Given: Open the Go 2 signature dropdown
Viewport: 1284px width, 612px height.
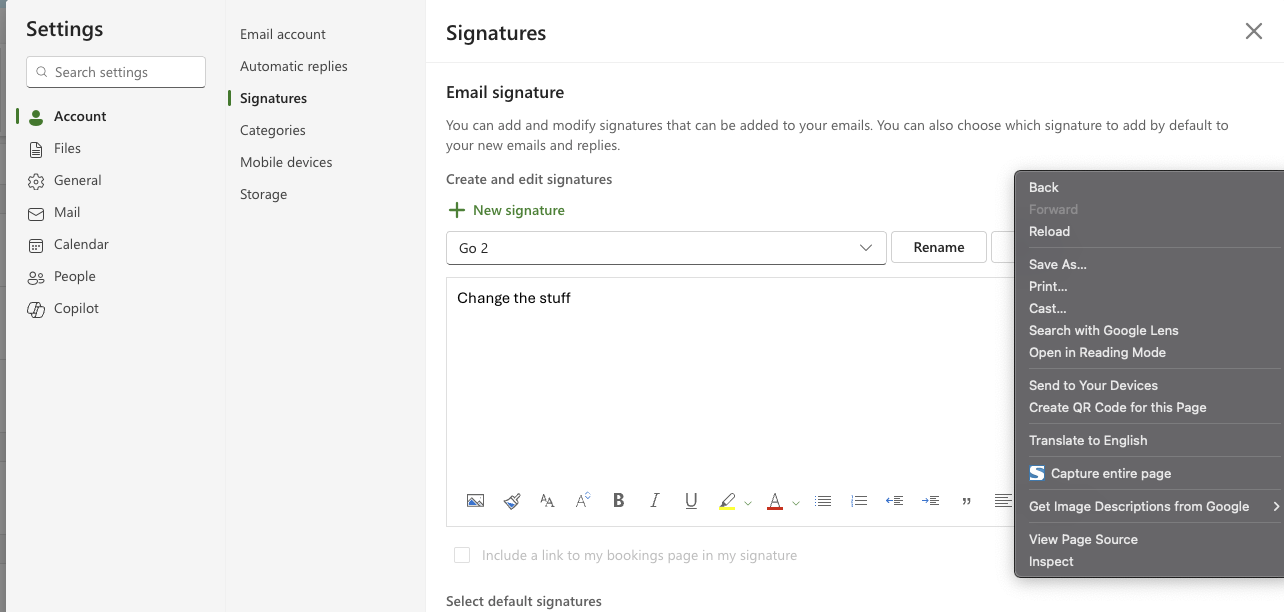Looking at the screenshot, I should point(666,248).
